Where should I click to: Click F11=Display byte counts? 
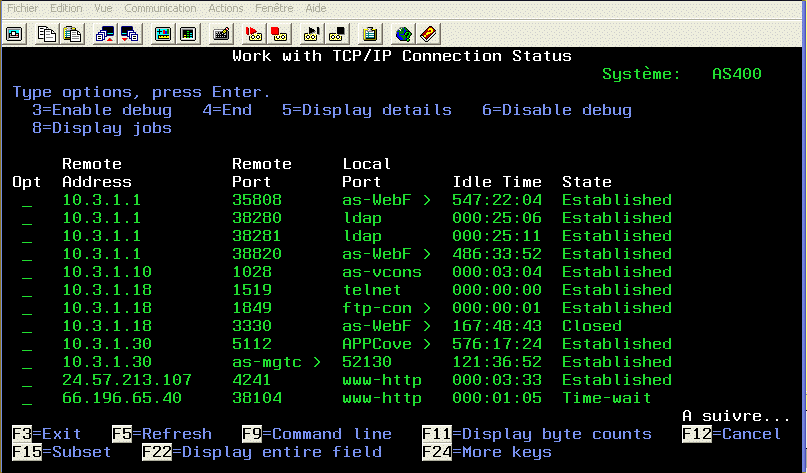click(x=551, y=434)
